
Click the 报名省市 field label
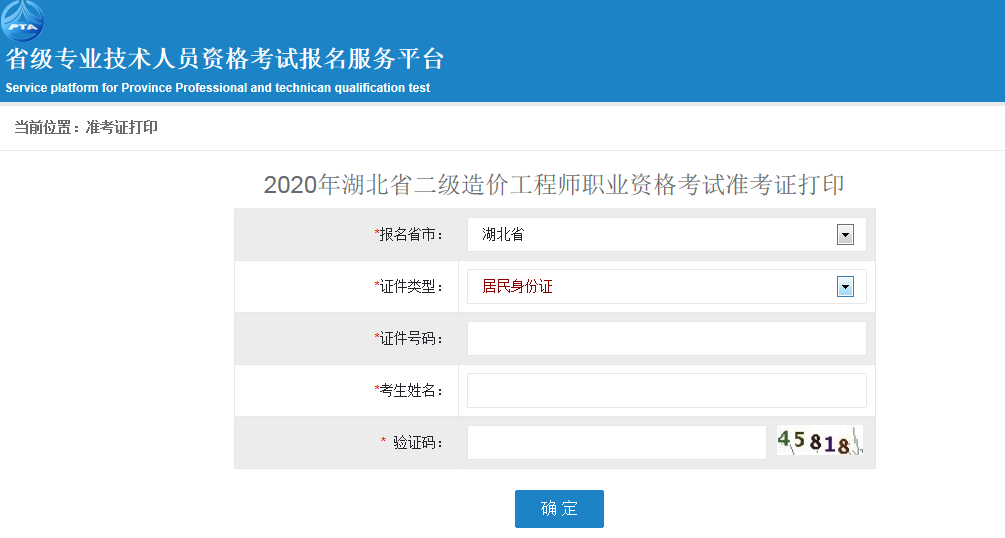point(409,235)
